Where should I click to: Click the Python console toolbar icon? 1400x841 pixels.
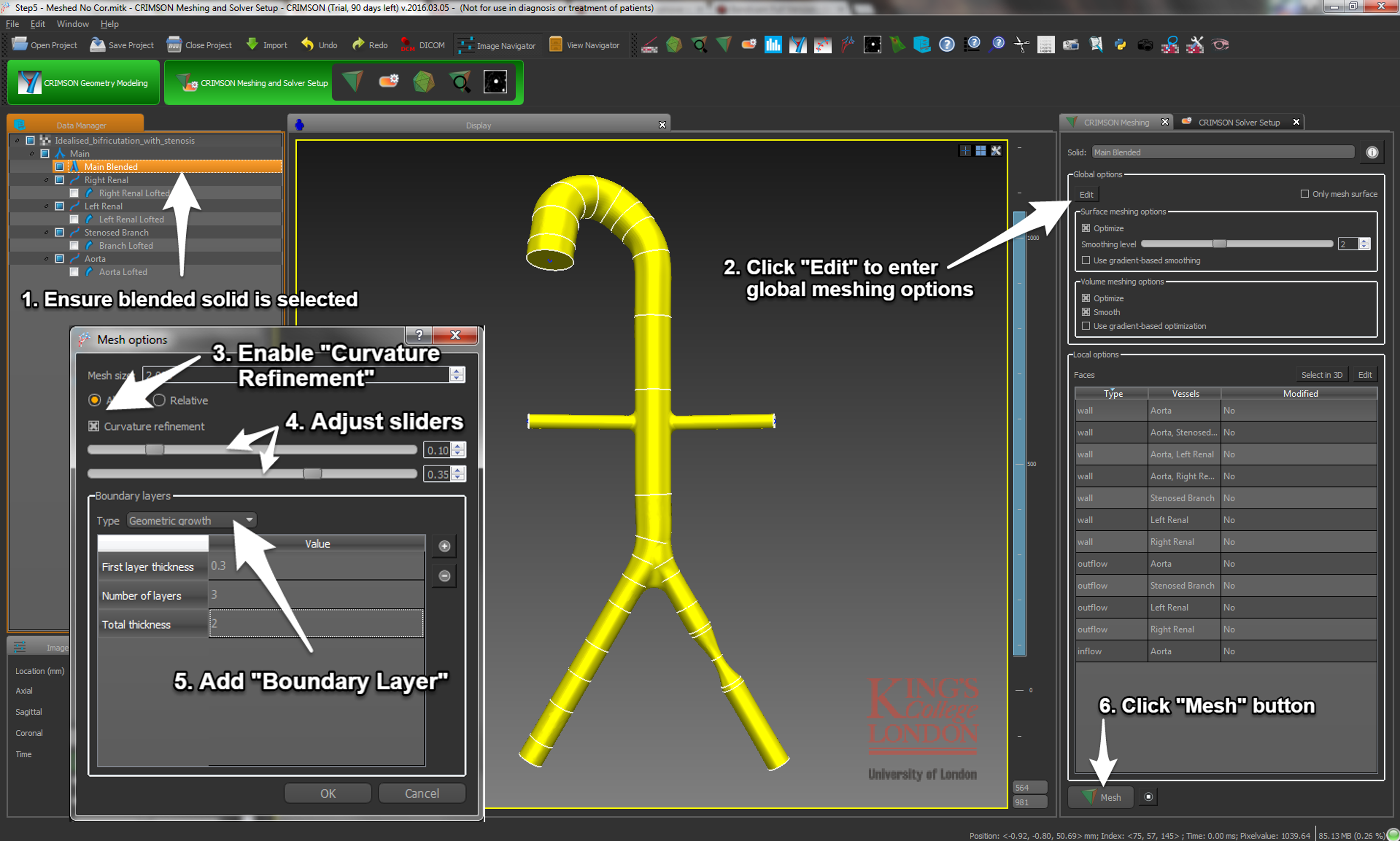pyautogui.click(x=1120, y=44)
